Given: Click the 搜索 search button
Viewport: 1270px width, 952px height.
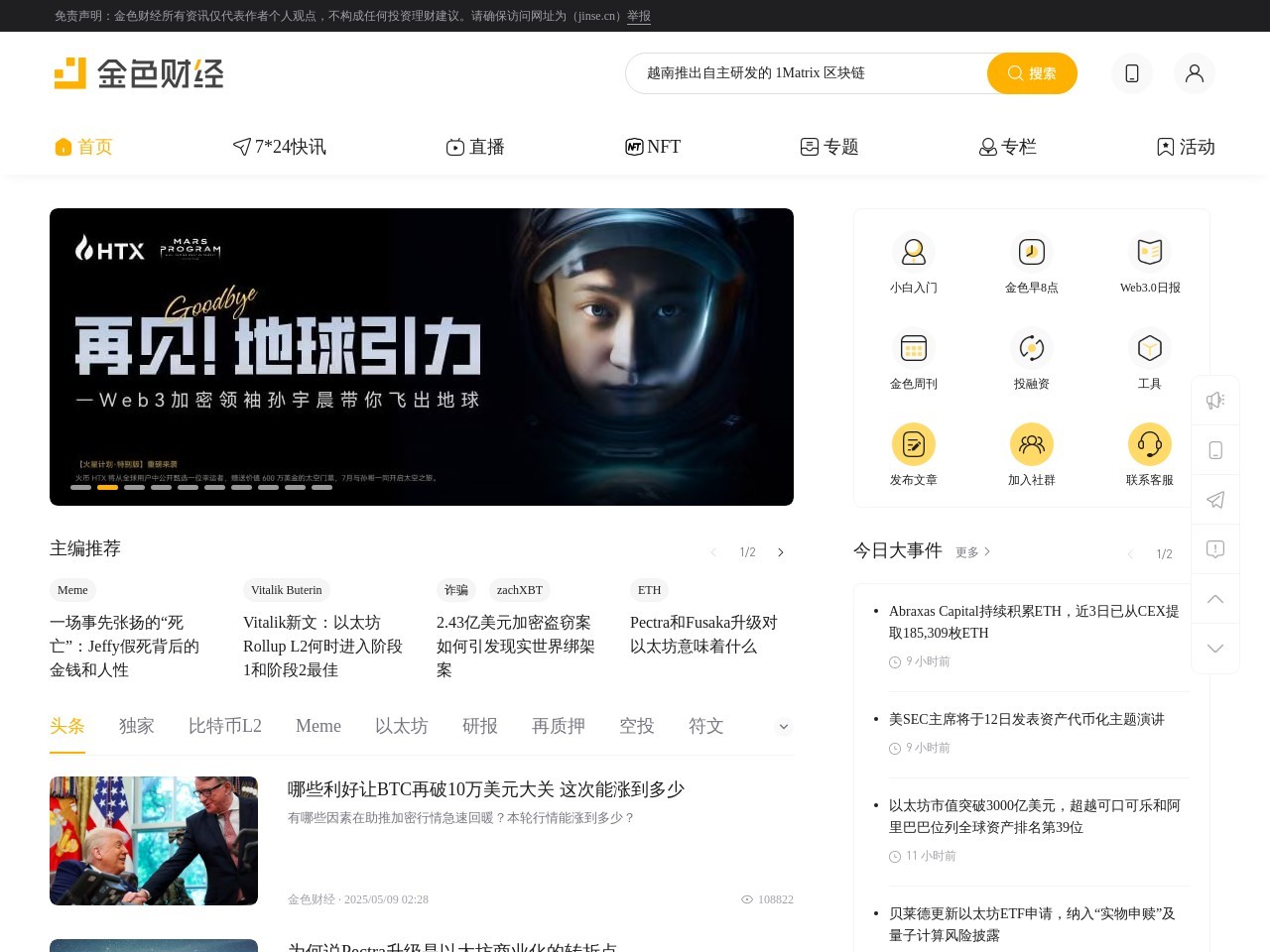Looking at the screenshot, I should point(1032,72).
